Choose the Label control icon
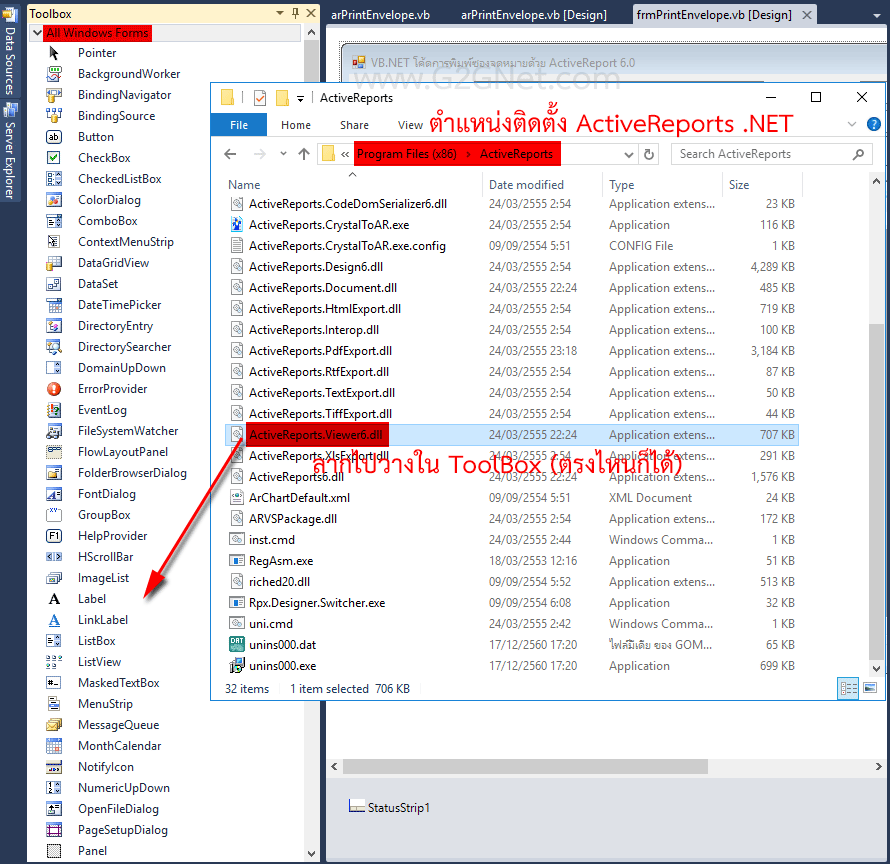 point(54,599)
